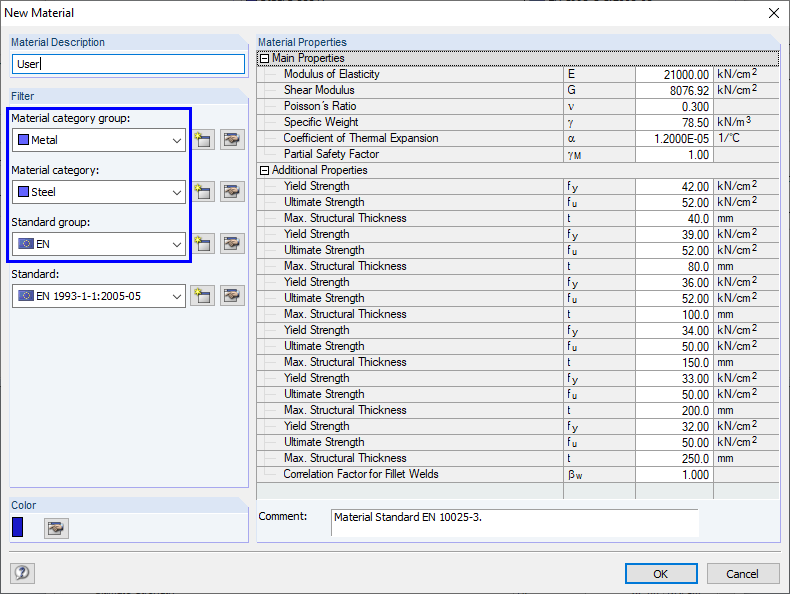Select the Yield Strength value 33.00
Viewport: 790px width, 594px height.
point(674,379)
